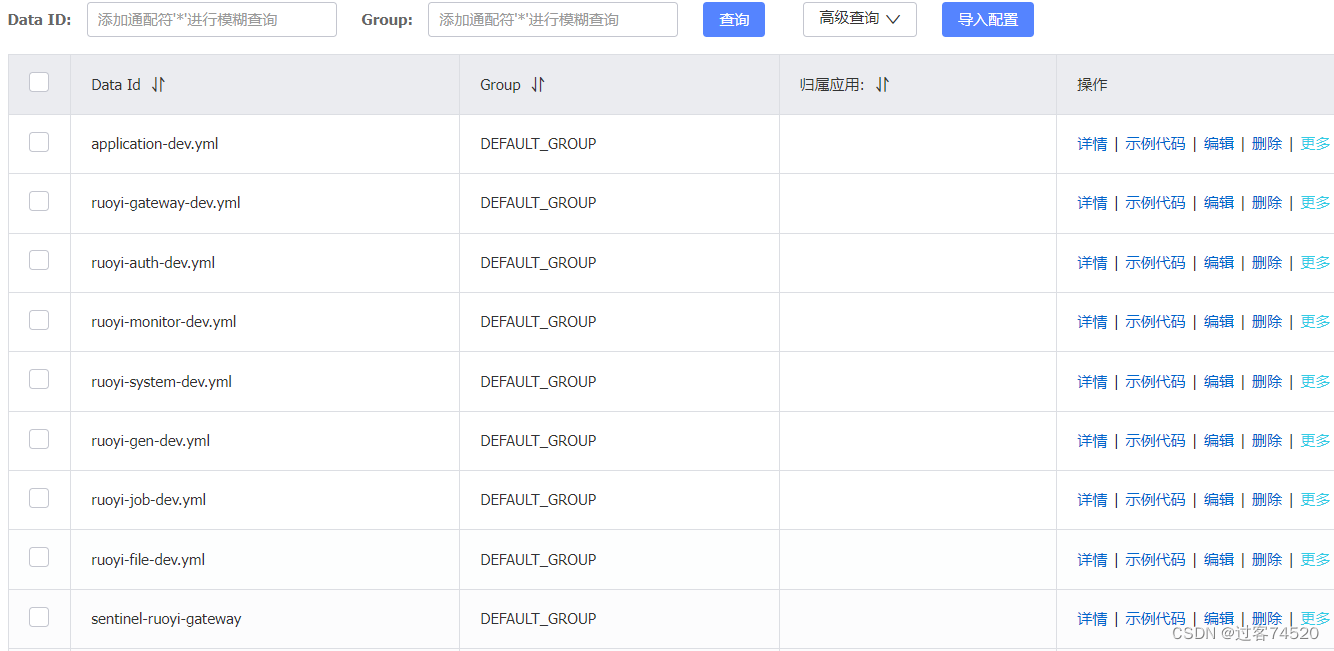1334x651 pixels.
Task: Click 删除 for ruoyi-gateway-dev.yml
Action: (x=1267, y=203)
